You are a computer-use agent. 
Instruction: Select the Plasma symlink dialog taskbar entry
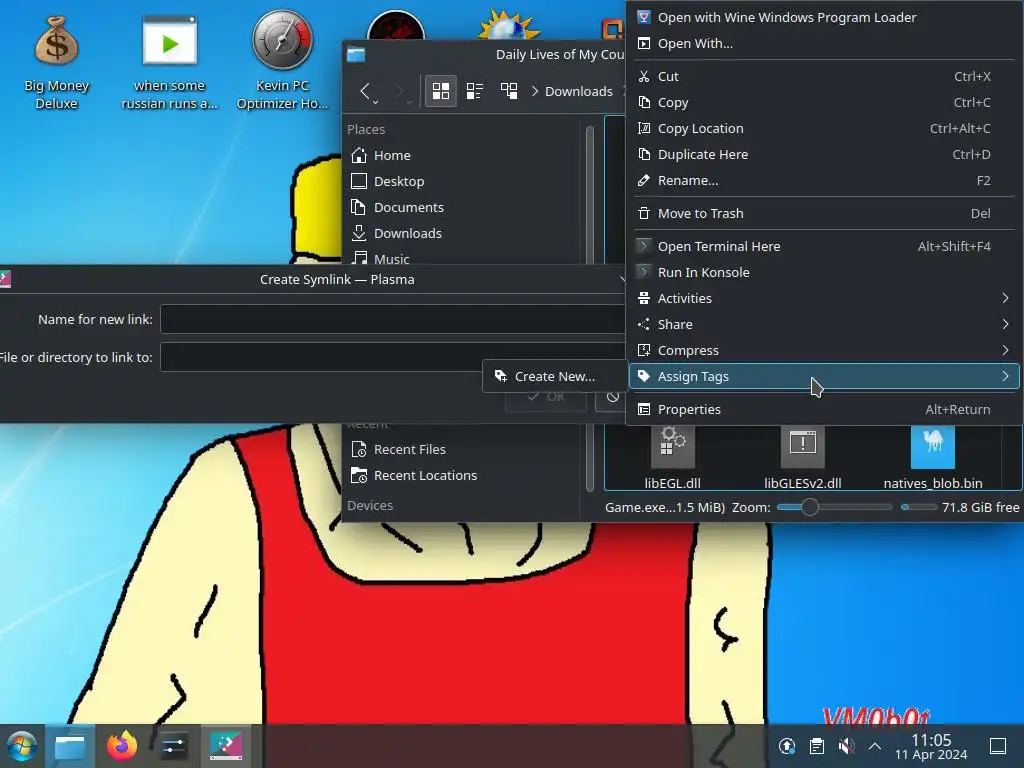tap(226, 746)
